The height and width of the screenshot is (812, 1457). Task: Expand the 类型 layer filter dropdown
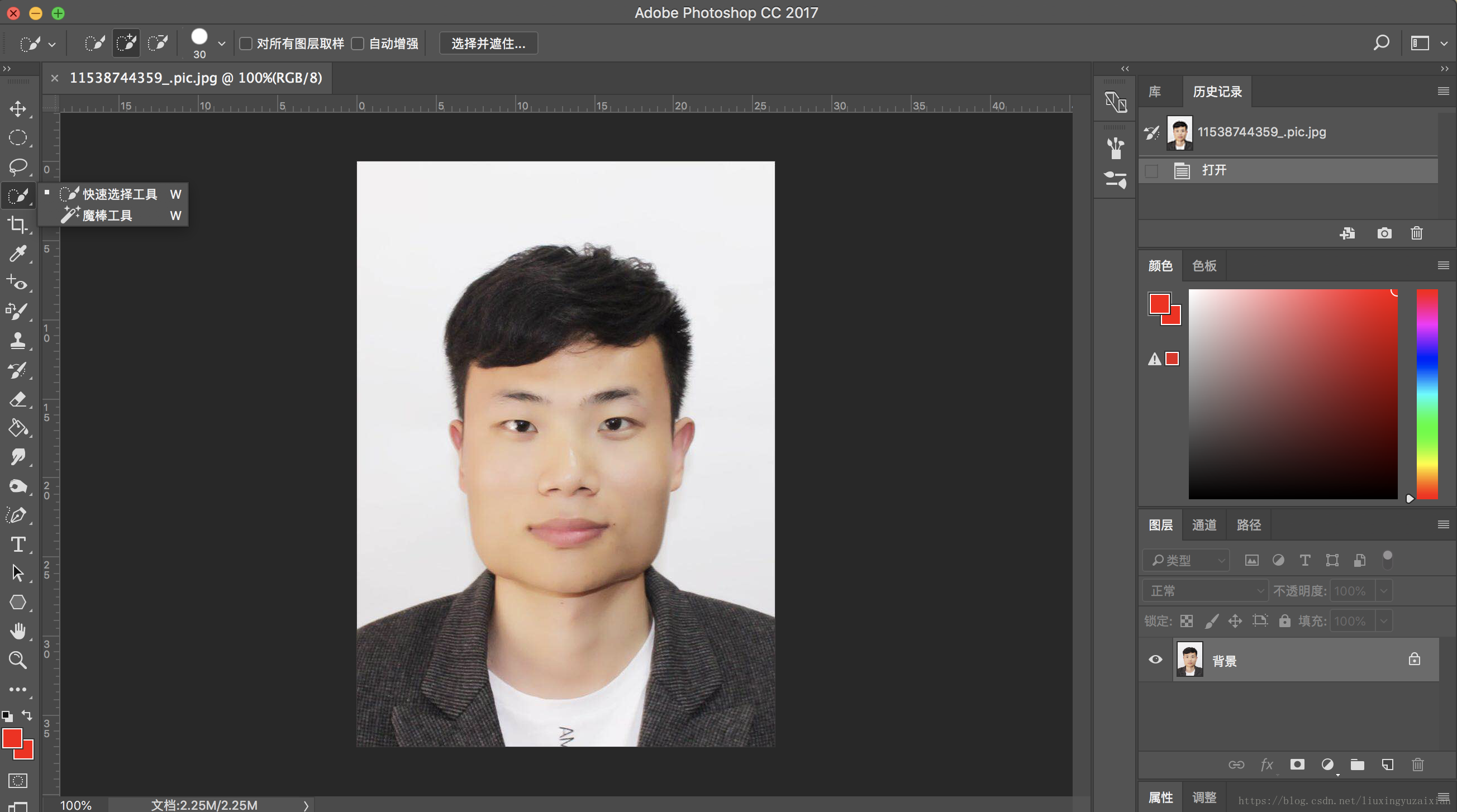coord(1186,560)
